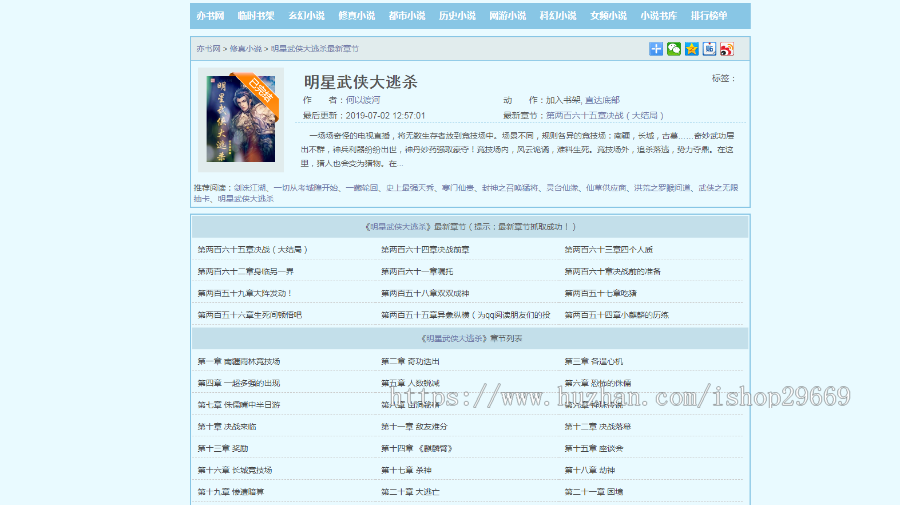Image resolution: width=900 pixels, height=505 pixels.
Task: Open the 网游小说 category
Action: tap(507, 16)
